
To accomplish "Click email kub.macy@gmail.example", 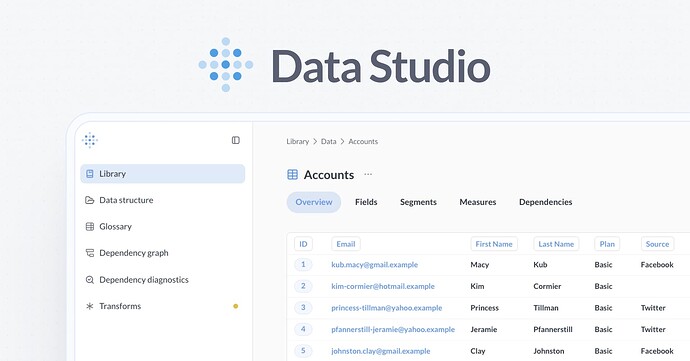I will (x=374, y=265).
